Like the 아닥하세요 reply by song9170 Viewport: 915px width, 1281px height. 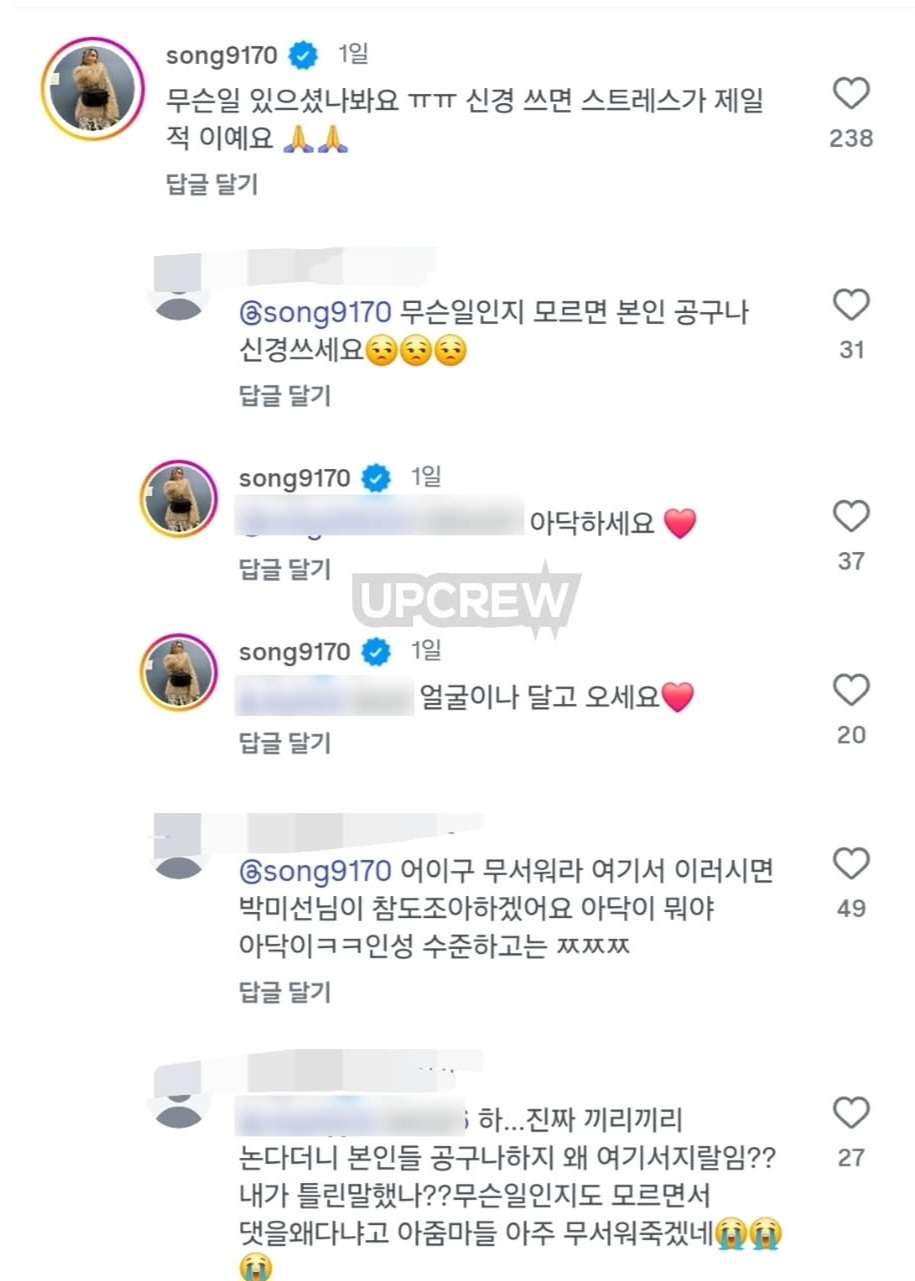(851, 517)
